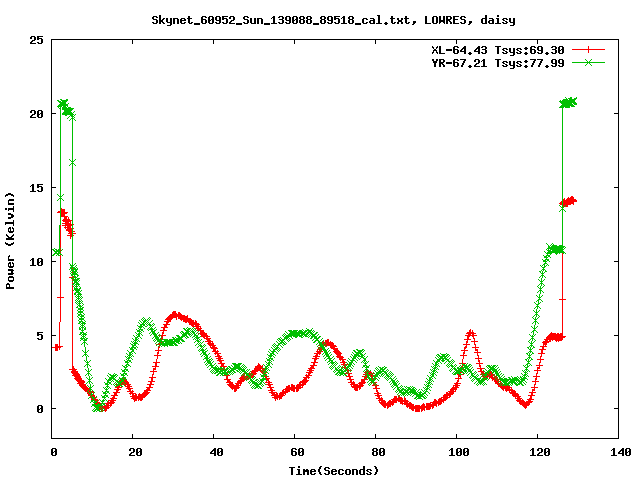
Task: Click the Power (Kelvin) y-axis label
Action: tap(10, 240)
